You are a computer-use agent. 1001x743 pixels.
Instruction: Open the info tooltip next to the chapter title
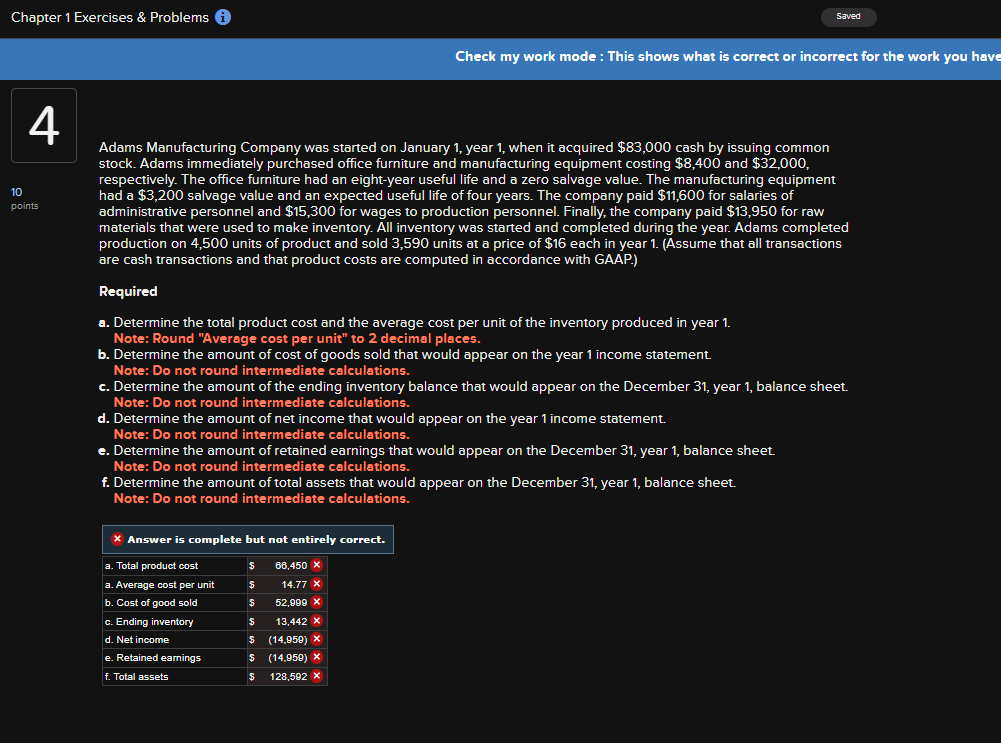click(x=221, y=16)
